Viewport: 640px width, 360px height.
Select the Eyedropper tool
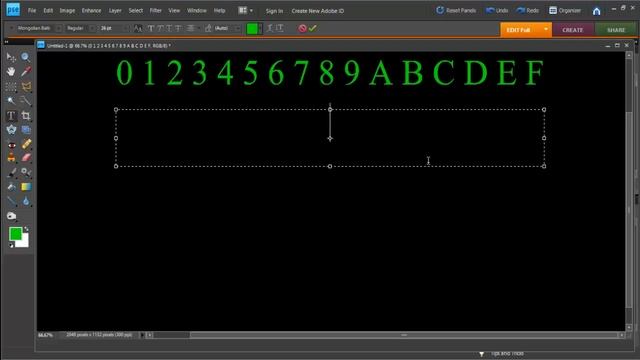26,71
